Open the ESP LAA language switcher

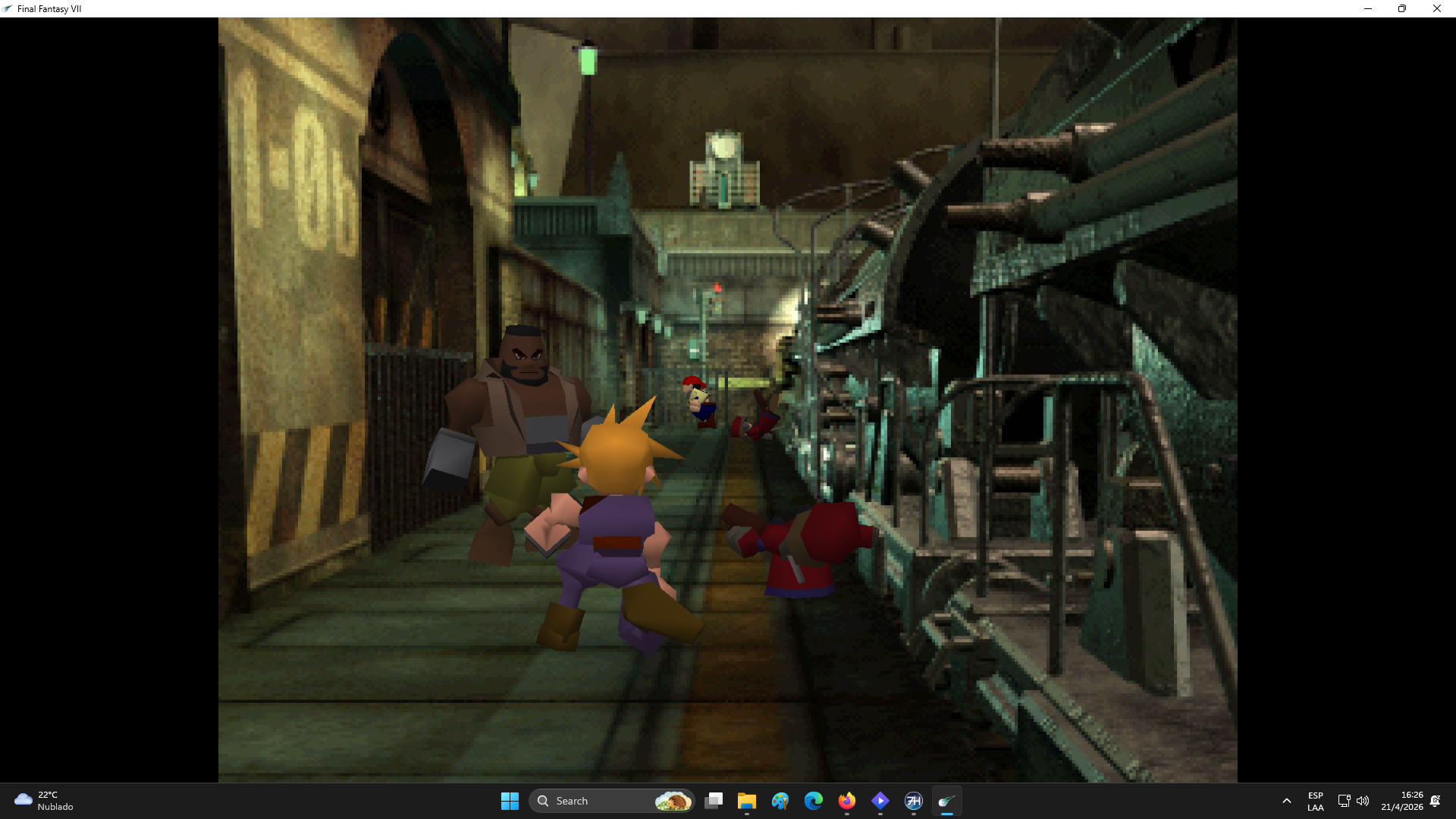(x=1315, y=801)
